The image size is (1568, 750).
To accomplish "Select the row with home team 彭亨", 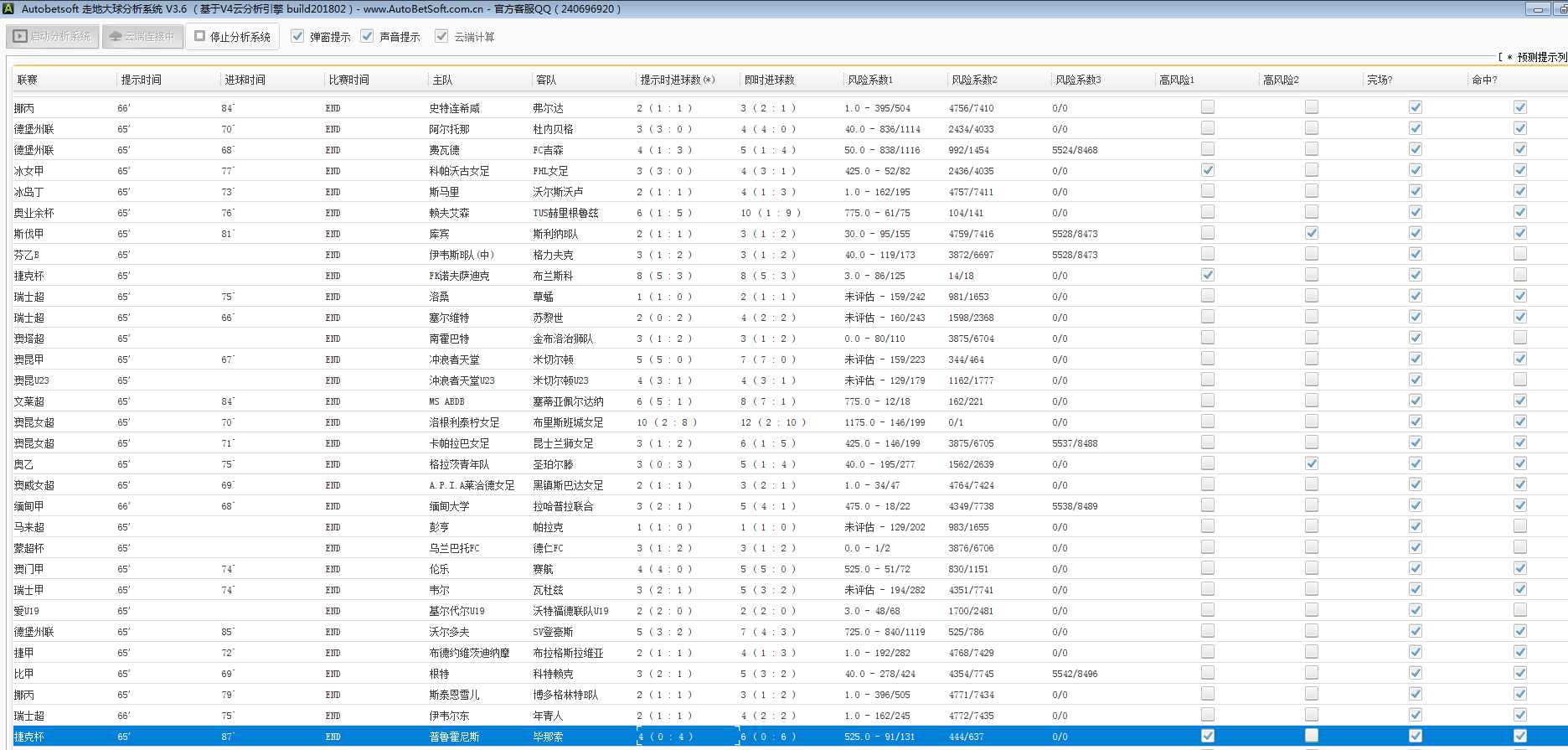I will pos(439,527).
